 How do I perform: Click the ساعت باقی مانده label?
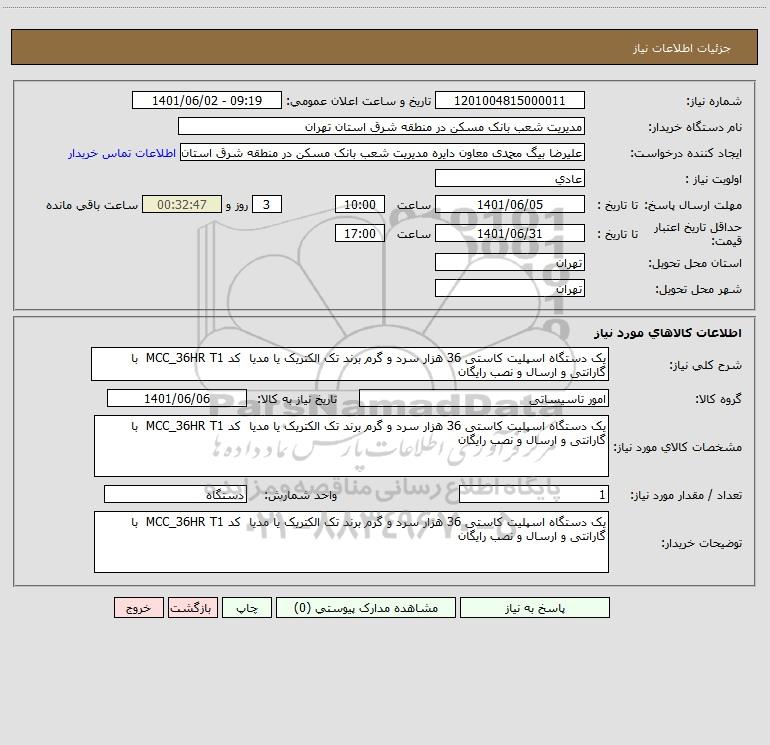click(92, 205)
